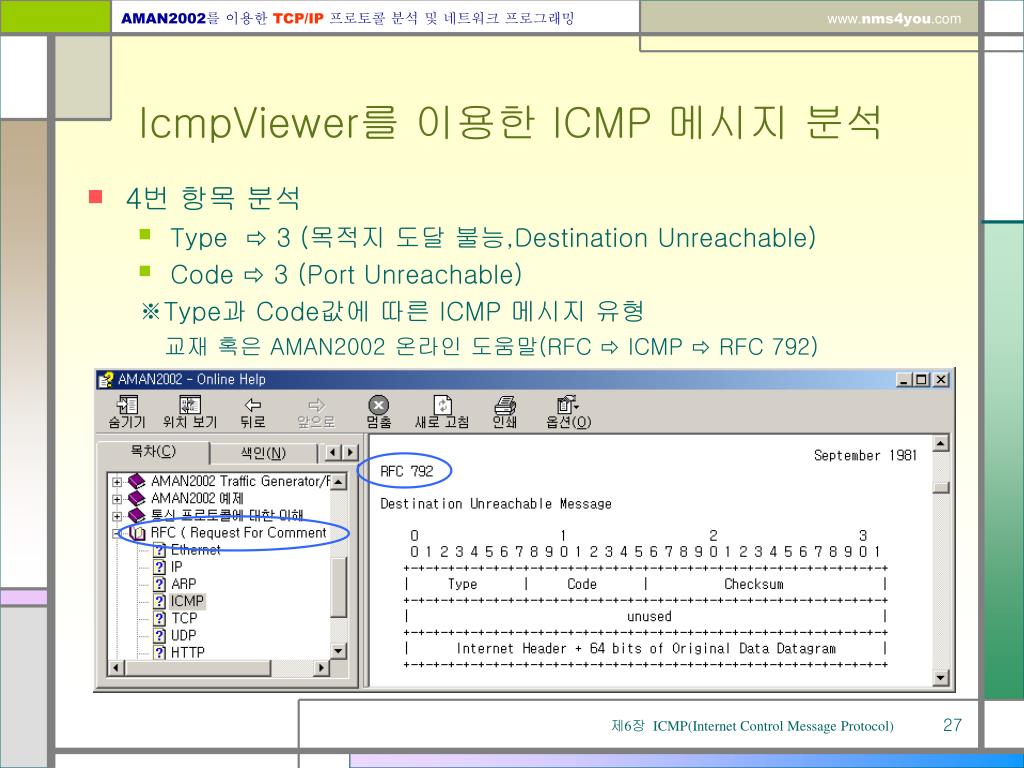Image resolution: width=1024 pixels, height=768 pixels.
Task: Go back with the 뒤로 arrow icon
Action: [253, 405]
